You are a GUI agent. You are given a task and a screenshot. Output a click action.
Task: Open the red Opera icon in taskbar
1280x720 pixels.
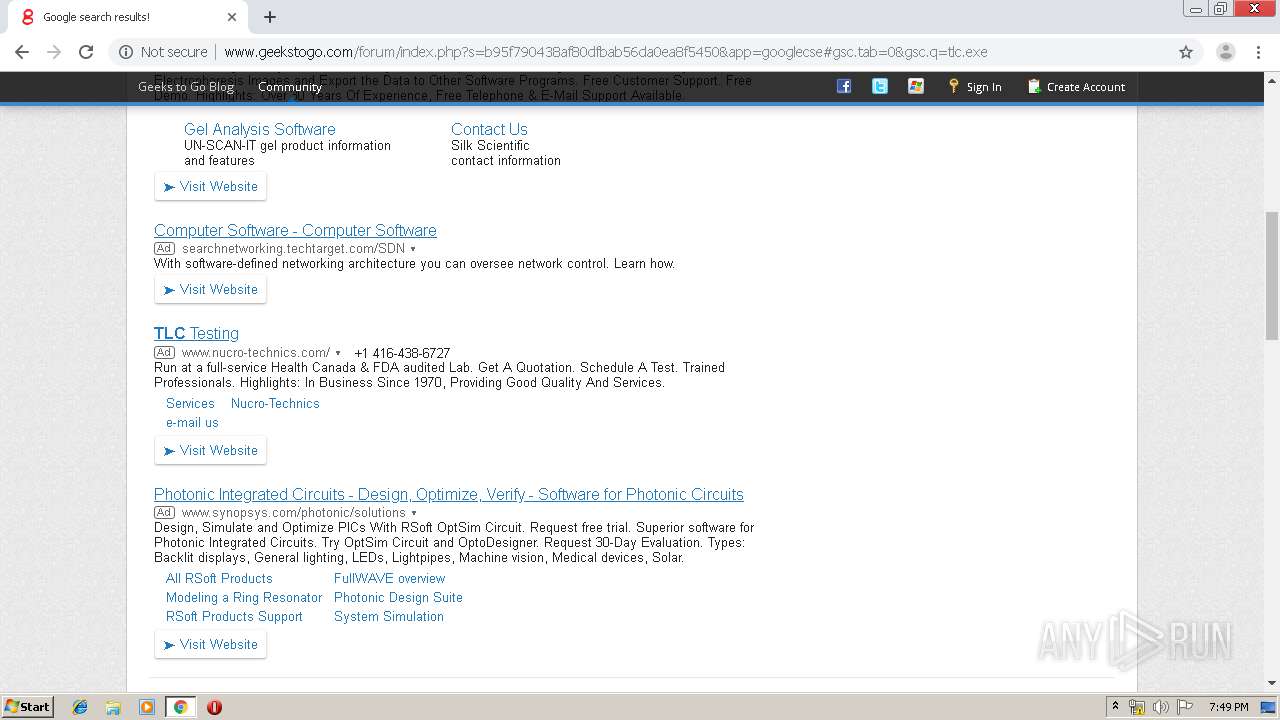214,707
